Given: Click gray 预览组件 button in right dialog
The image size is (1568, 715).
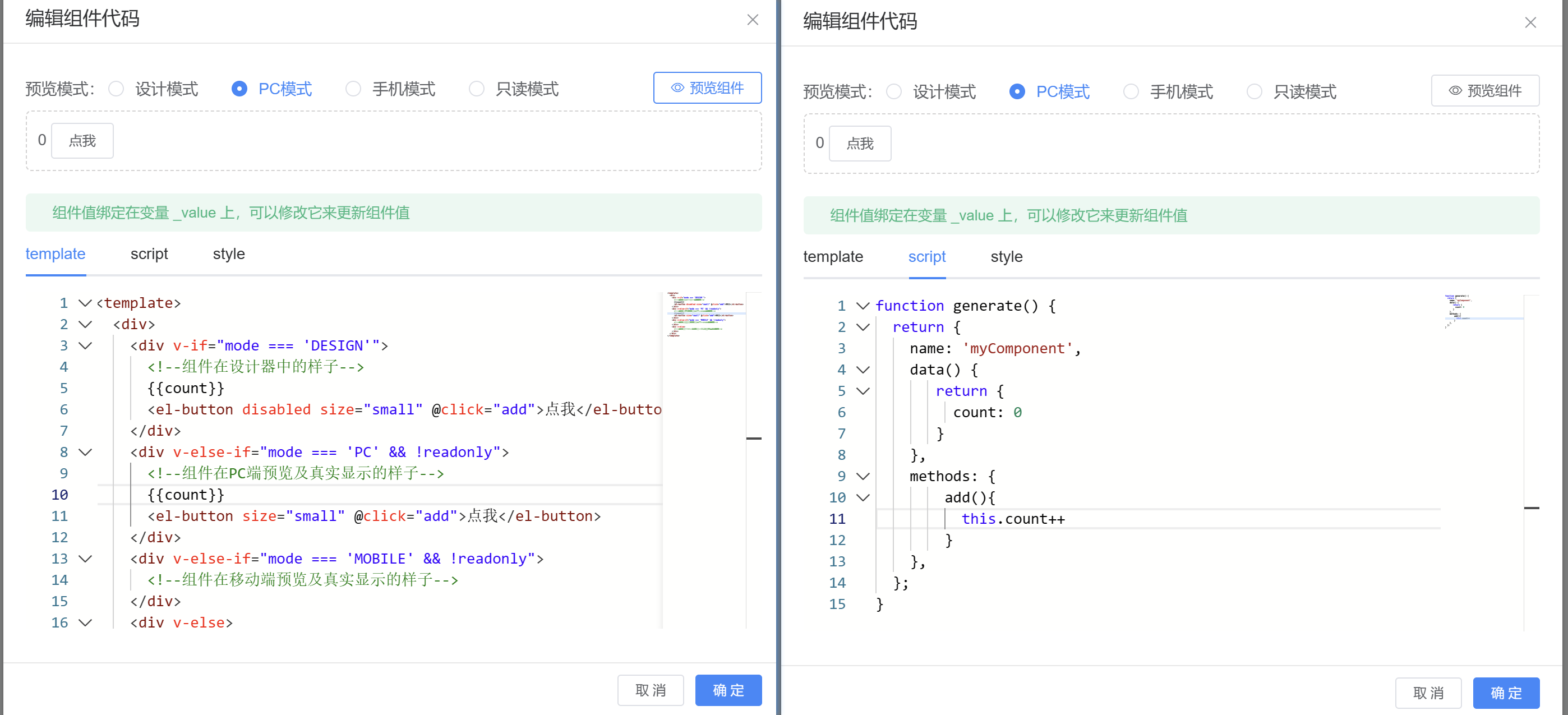Looking at the screenshot, I should [1485, 91].
